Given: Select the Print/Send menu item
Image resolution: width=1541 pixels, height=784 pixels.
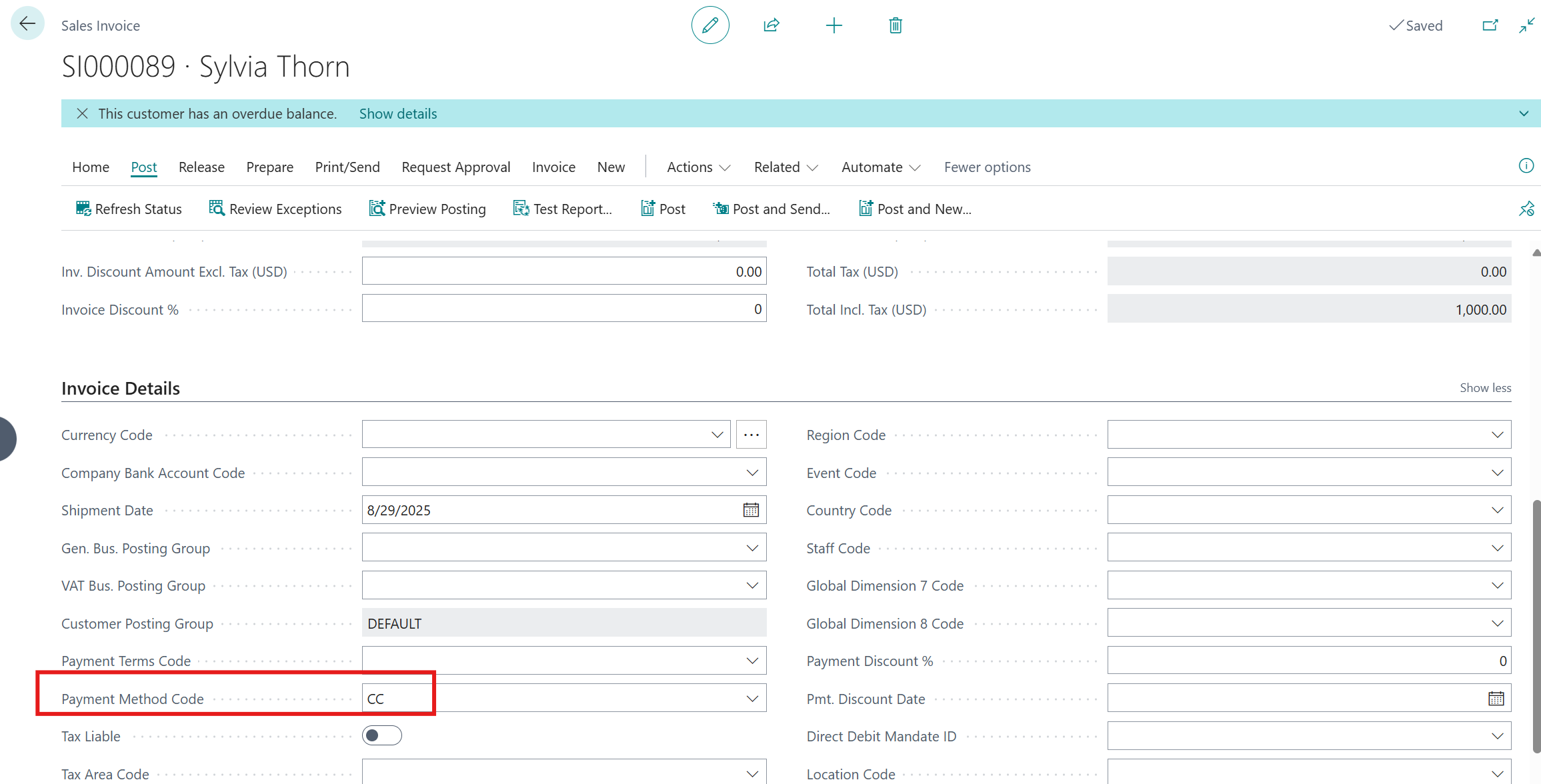Looking at the screenshot, I should pyautogui.click(x=347, y=167).
